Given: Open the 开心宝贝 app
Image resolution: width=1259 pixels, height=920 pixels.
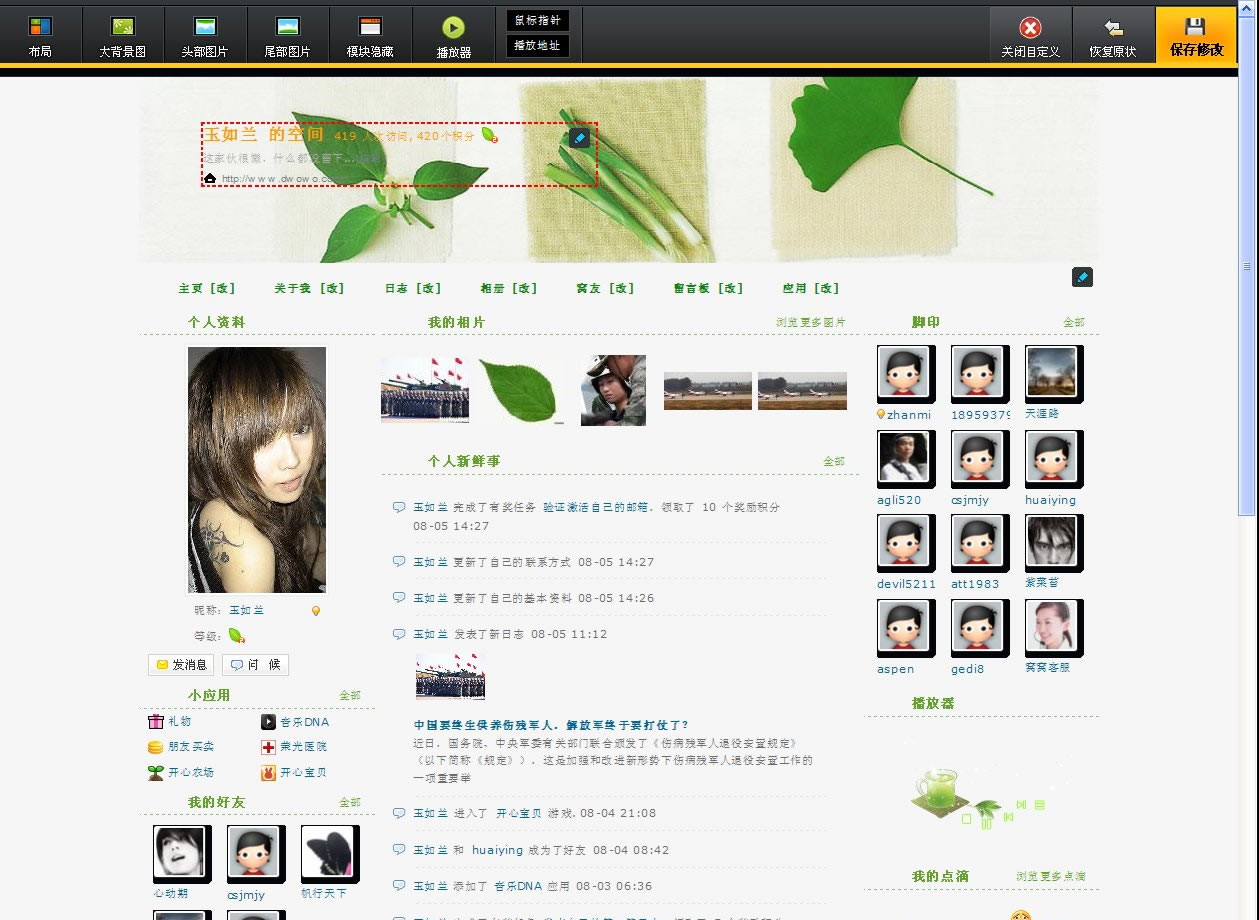Looking at the screenshot, I should point(294,773).
